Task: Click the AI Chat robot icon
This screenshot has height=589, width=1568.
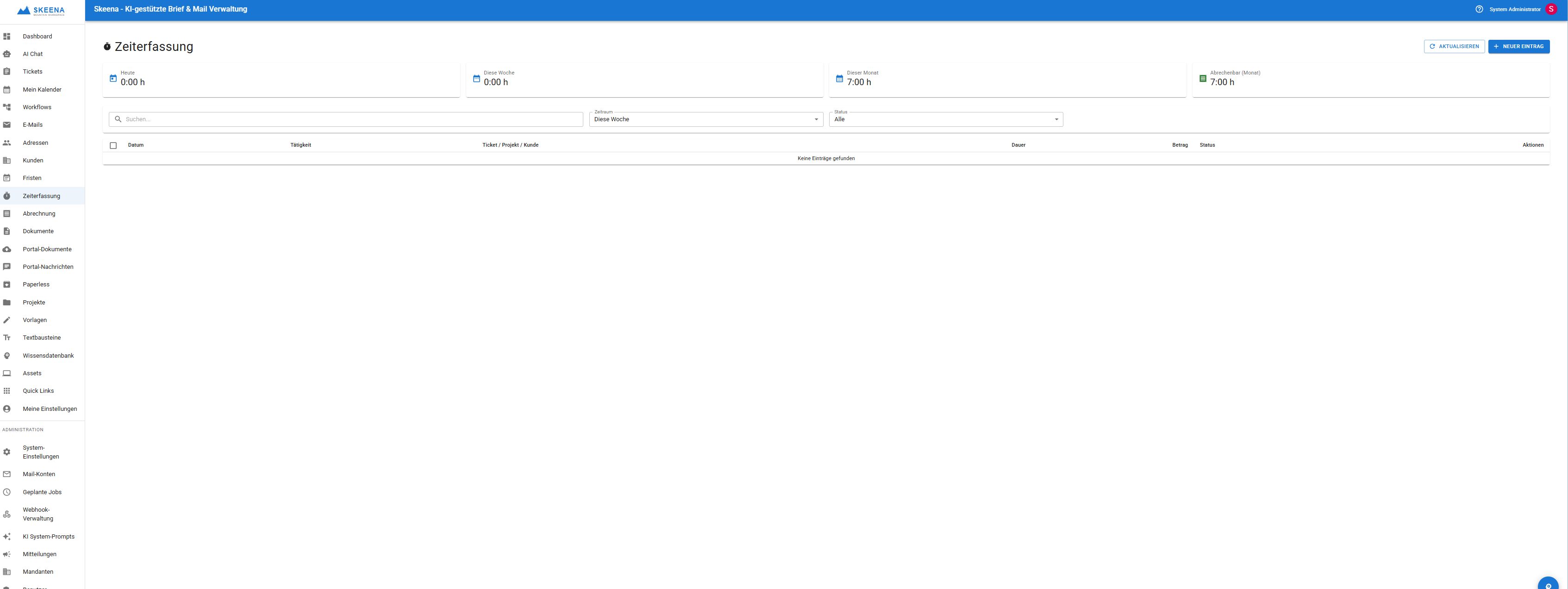Action: click(6, 54)
